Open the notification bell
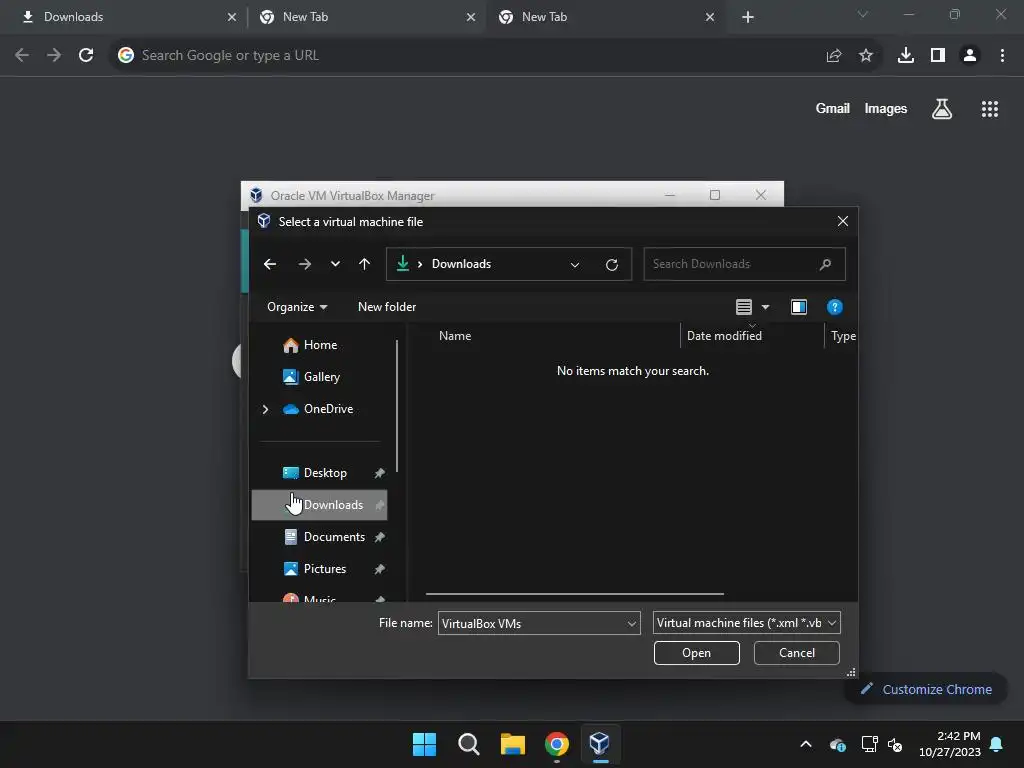Viewport: 1024px width, 768px height. tap(997, 744)
